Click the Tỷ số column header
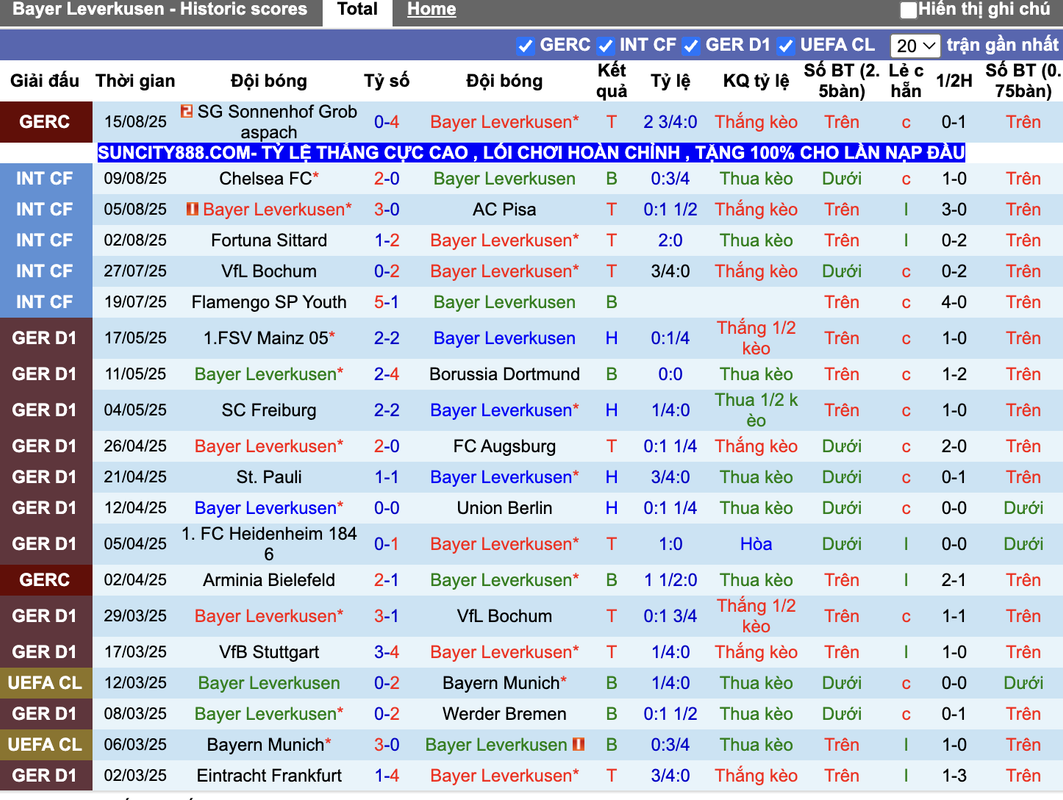The image size is (1063, 800). click(386, 81)
